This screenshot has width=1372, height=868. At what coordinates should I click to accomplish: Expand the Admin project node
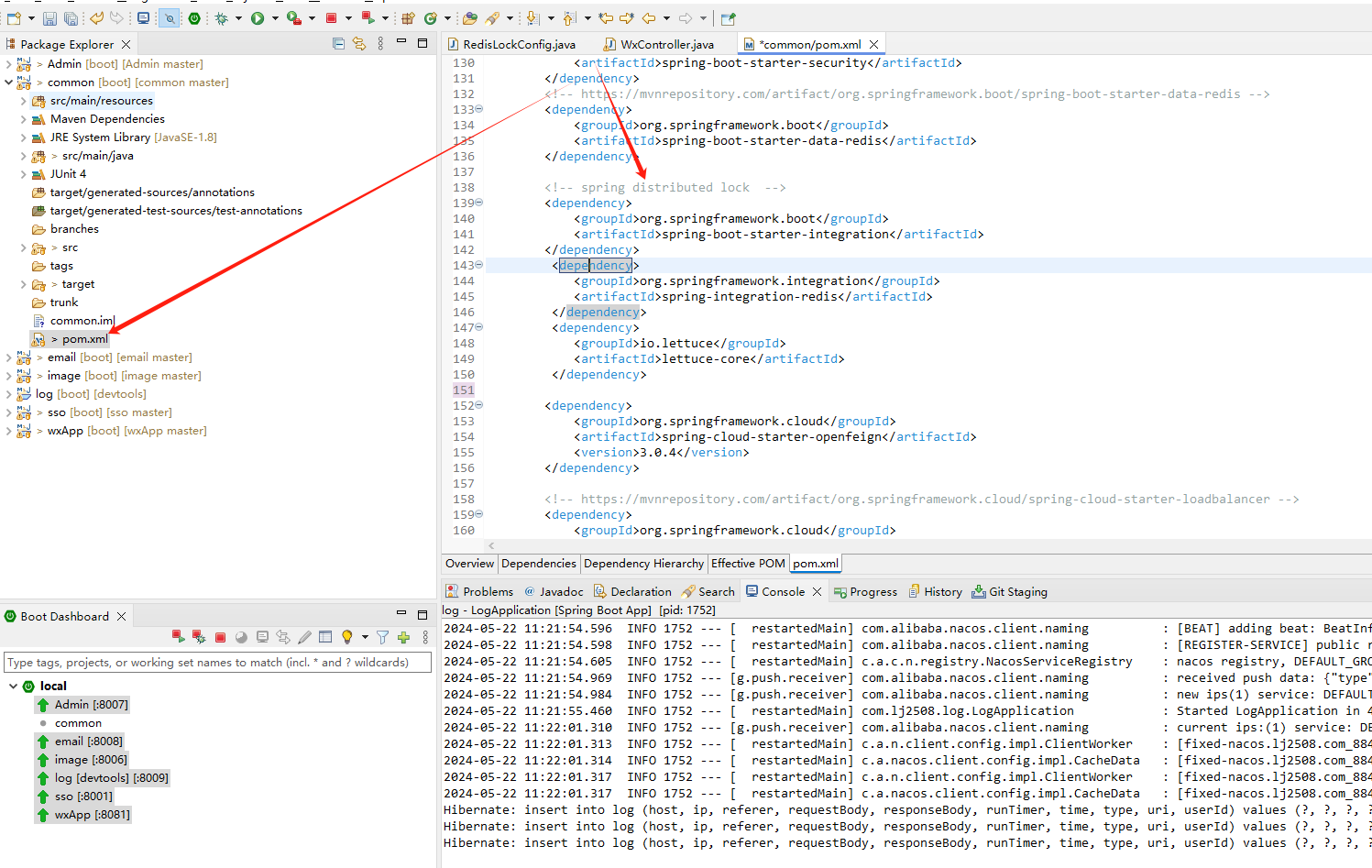point(9,64)
